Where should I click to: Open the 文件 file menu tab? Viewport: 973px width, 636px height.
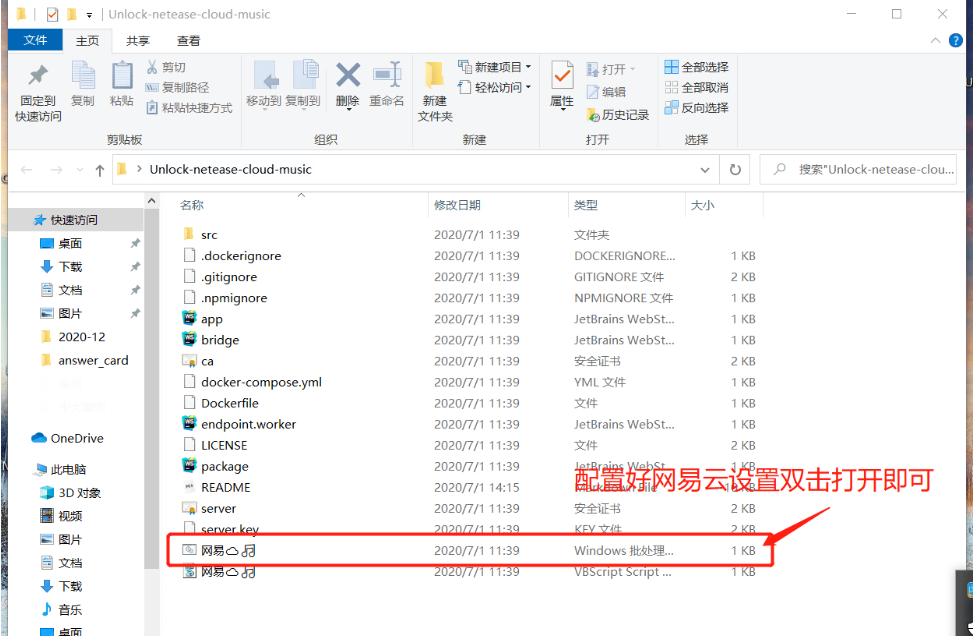pos(35,40)
